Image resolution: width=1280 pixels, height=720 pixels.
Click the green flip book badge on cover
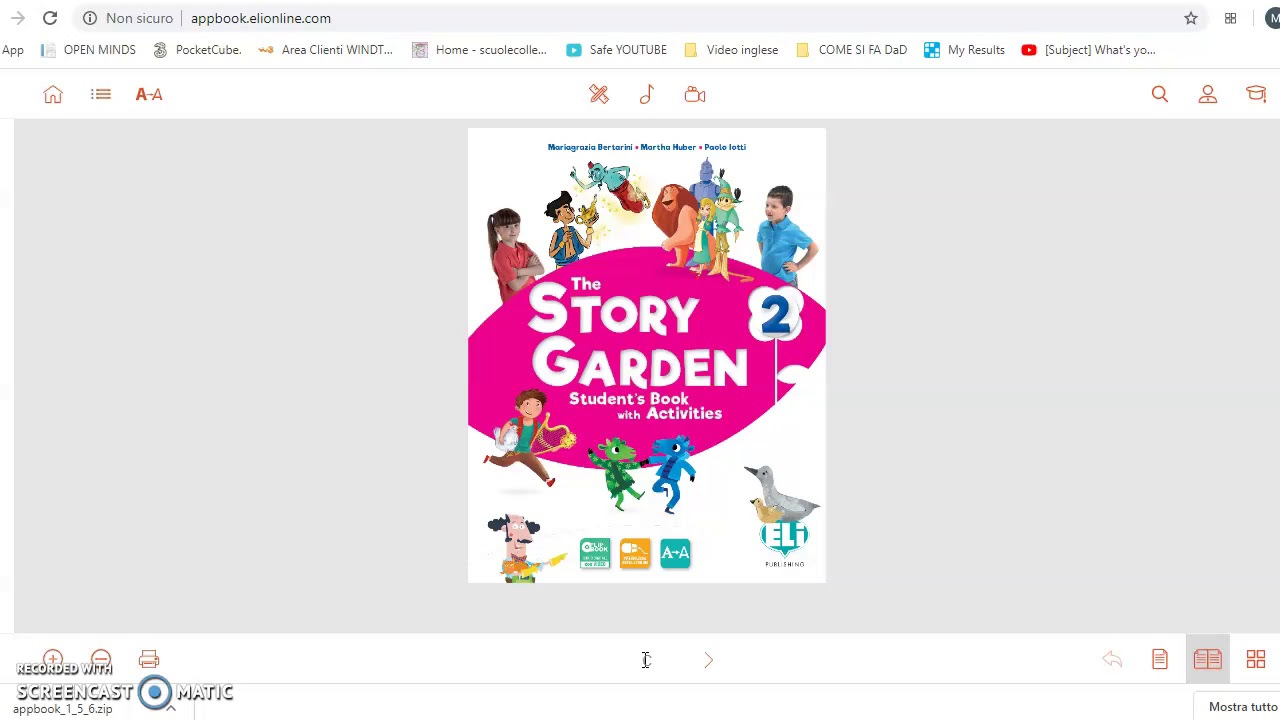click(595, 553)
